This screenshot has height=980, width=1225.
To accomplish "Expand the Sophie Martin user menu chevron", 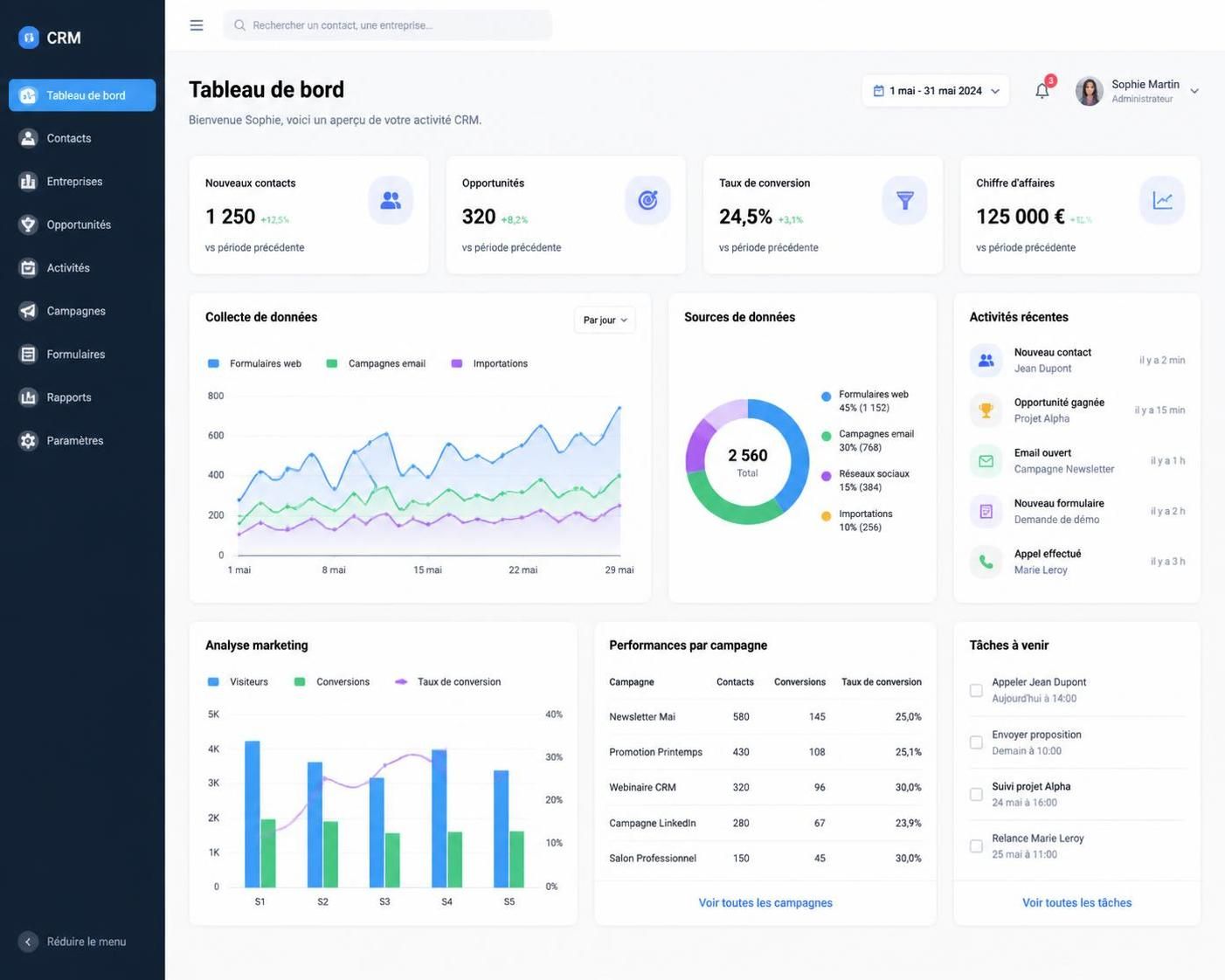I will coord(1194,91).
